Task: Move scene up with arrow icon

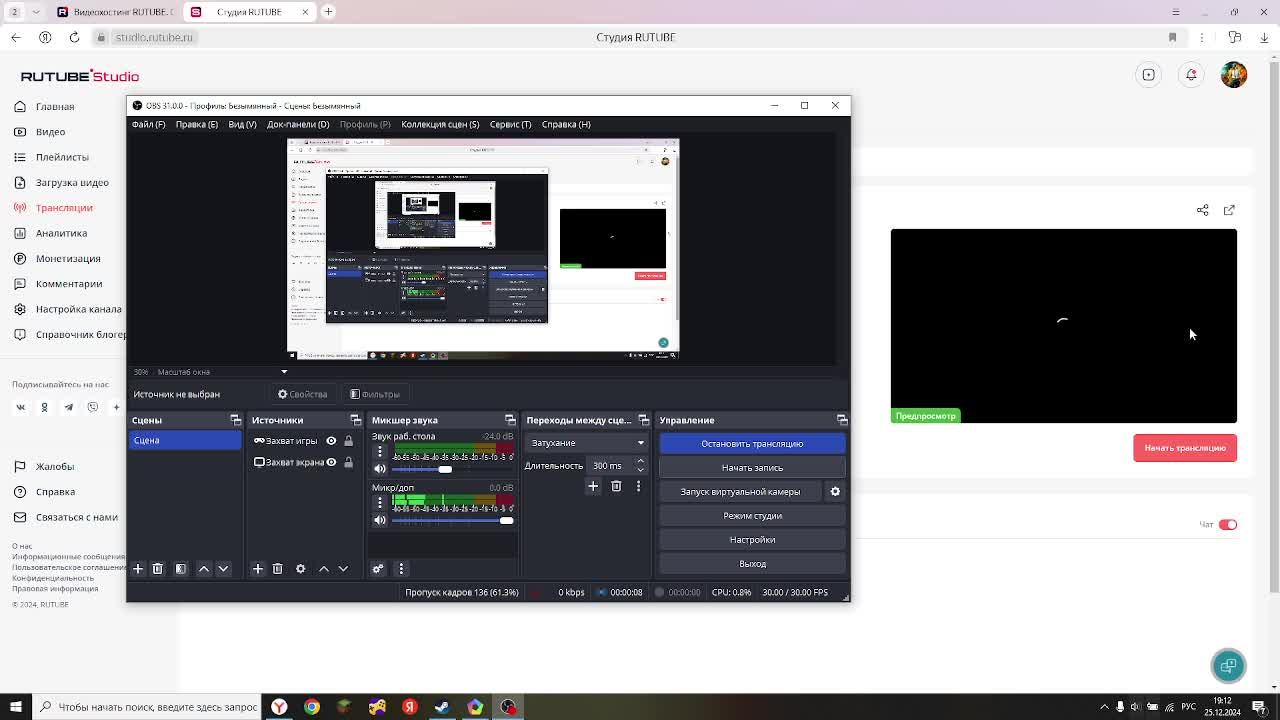Action: click(204, 569)
